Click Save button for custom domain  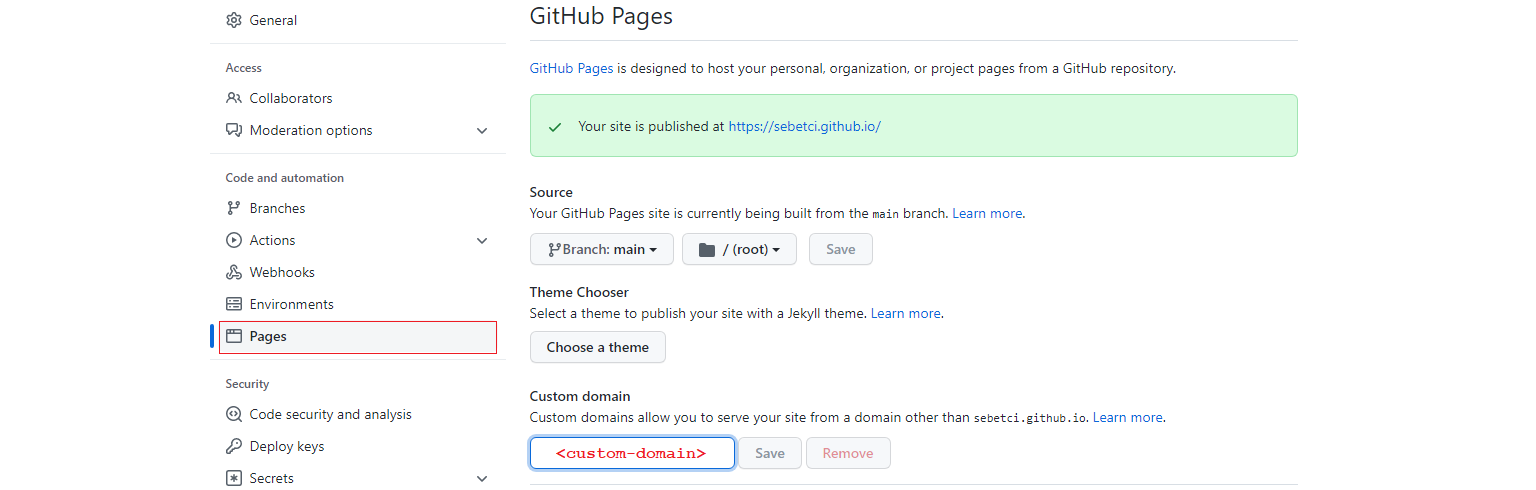click(770, 453)
